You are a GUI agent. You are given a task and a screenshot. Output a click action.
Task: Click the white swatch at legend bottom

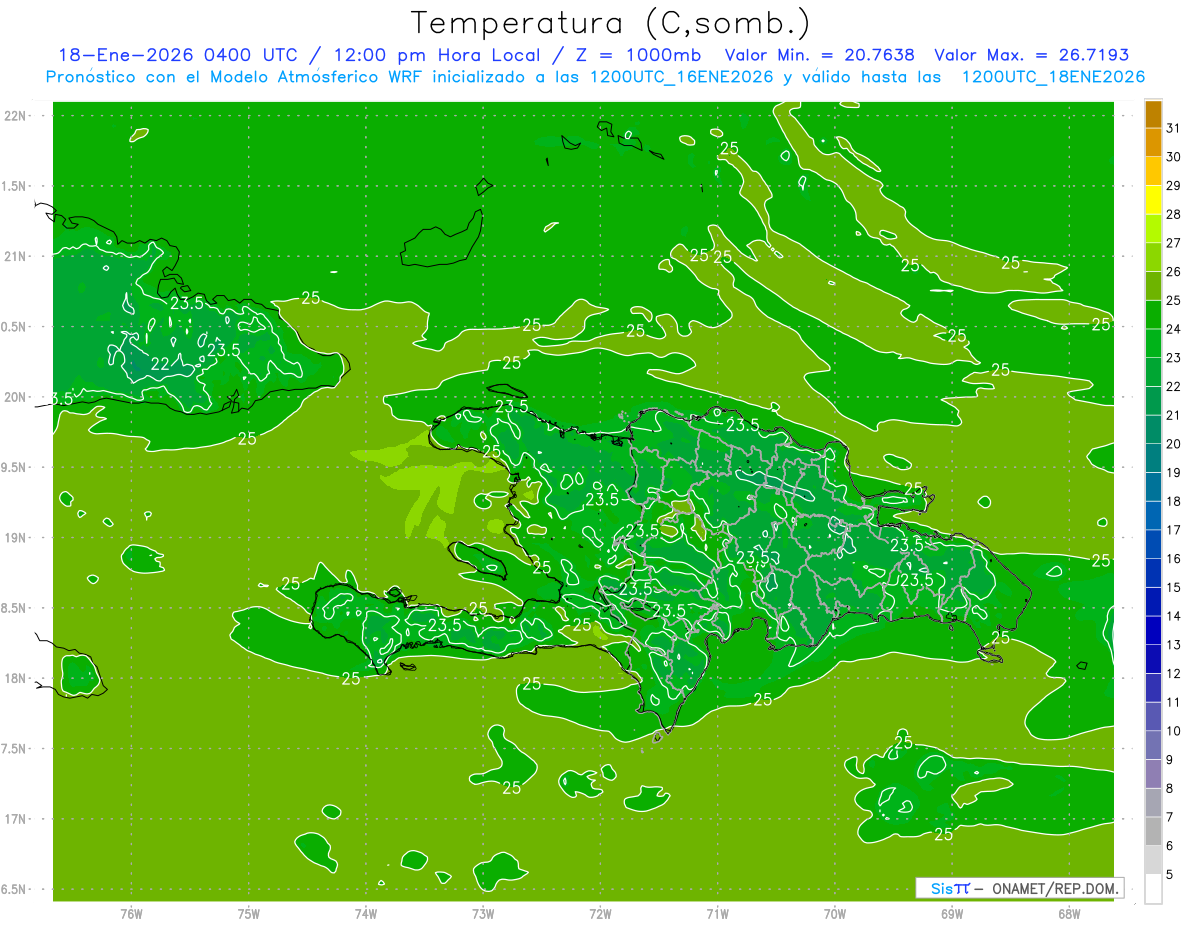(1153, 888)
